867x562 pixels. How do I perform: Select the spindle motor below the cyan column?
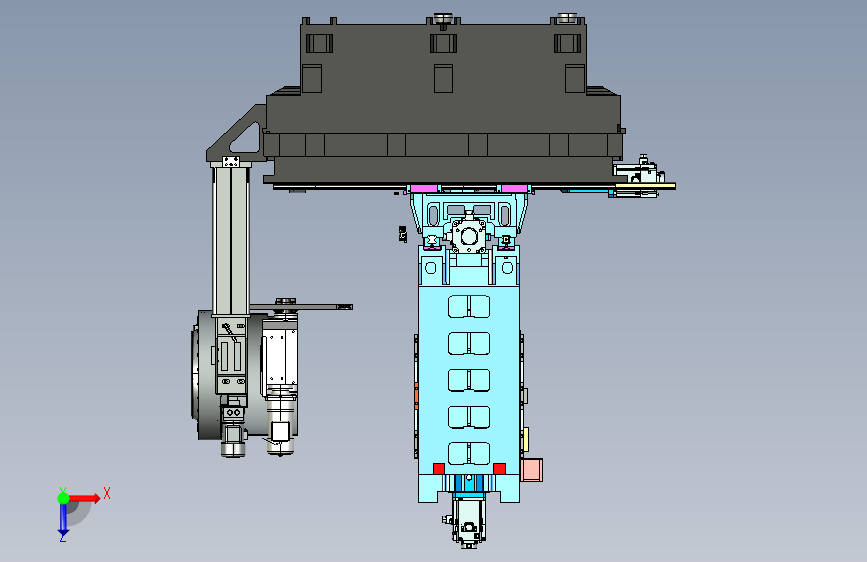(x=469, y=520)
